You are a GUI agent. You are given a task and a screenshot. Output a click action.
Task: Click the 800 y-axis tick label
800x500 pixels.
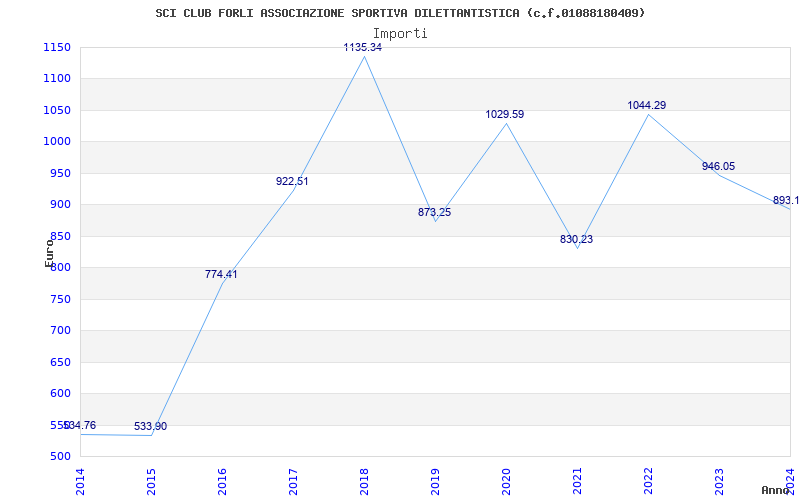(60, 268)
